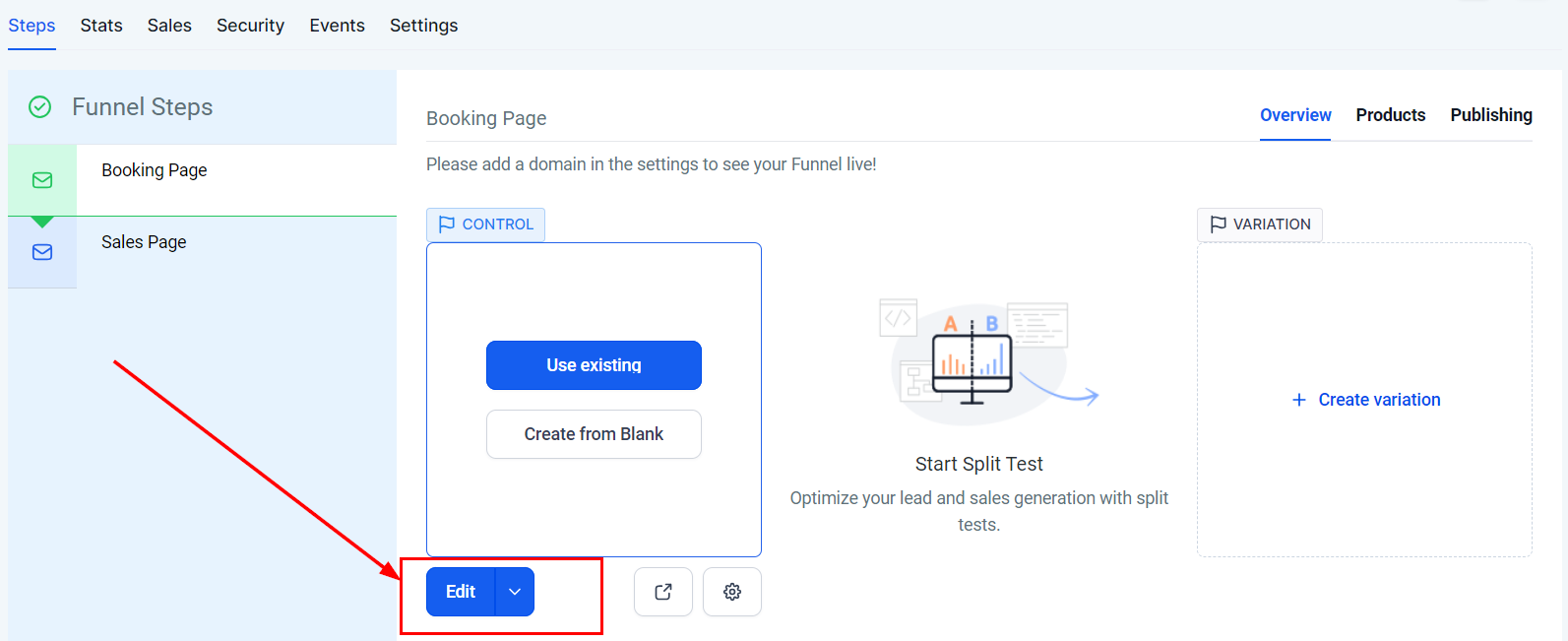Screen dimensions: 1568x641
Task: Open page preview in new tab icon
Action: pyautogui.click(x=663, y=592)
